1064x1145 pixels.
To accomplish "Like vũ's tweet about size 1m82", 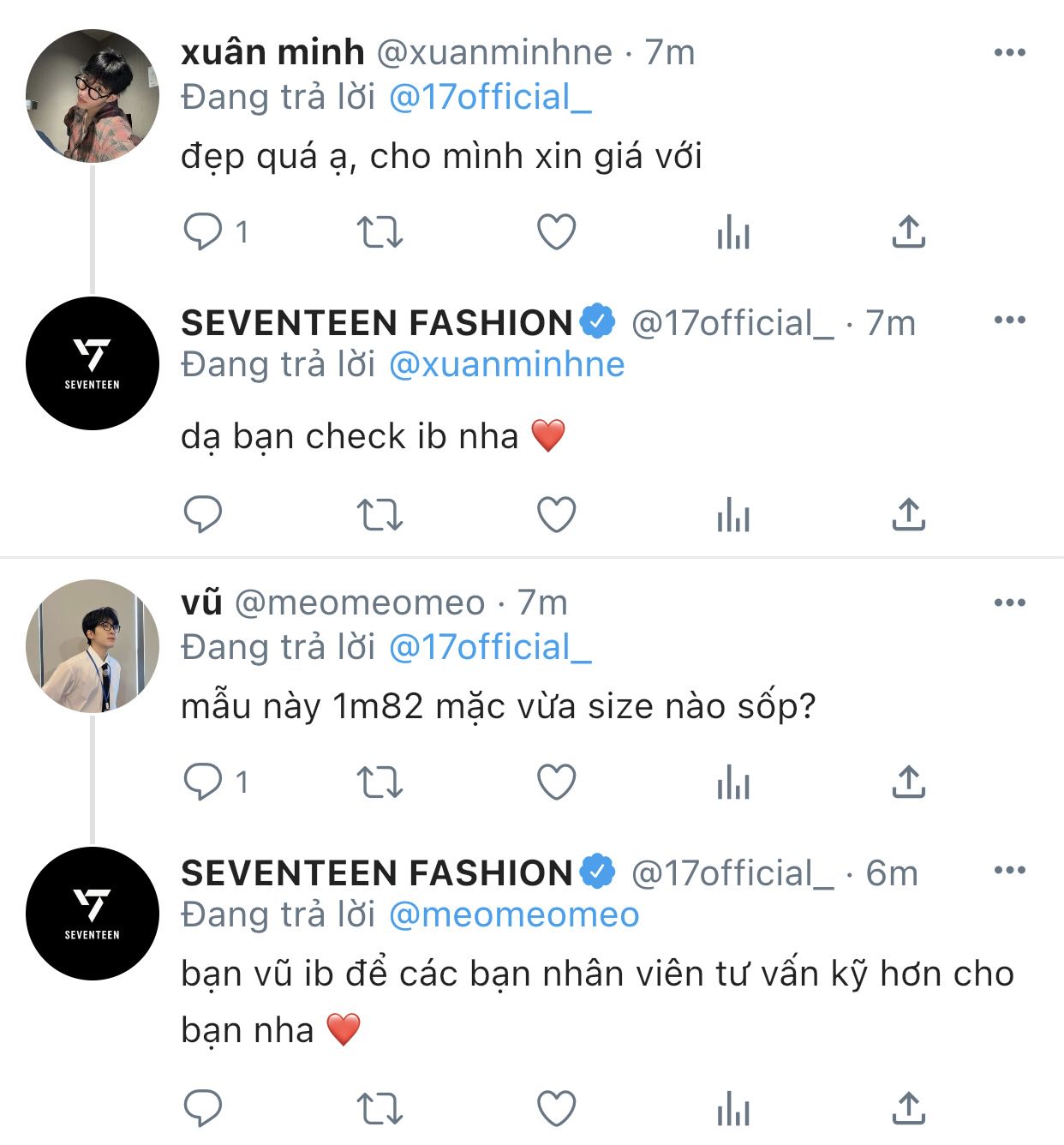I will (x=556, y=782).
